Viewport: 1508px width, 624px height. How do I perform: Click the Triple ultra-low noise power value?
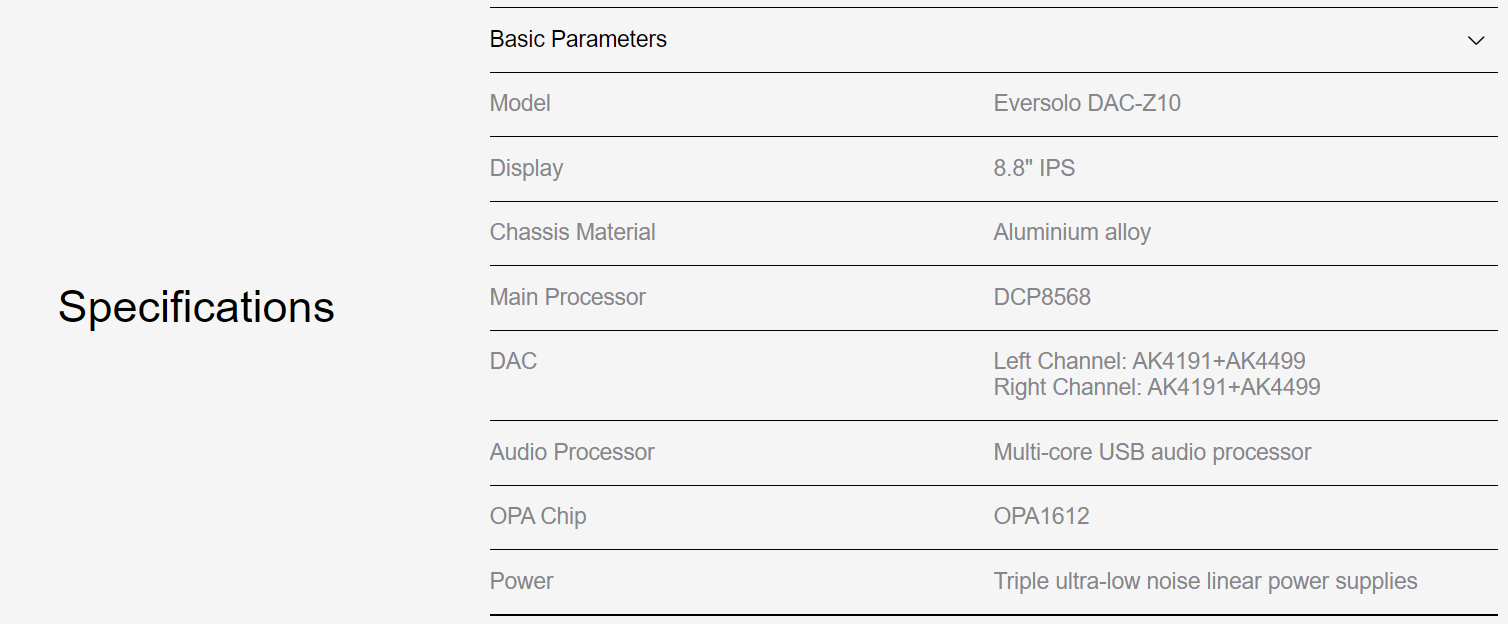tap(1205, 581)
